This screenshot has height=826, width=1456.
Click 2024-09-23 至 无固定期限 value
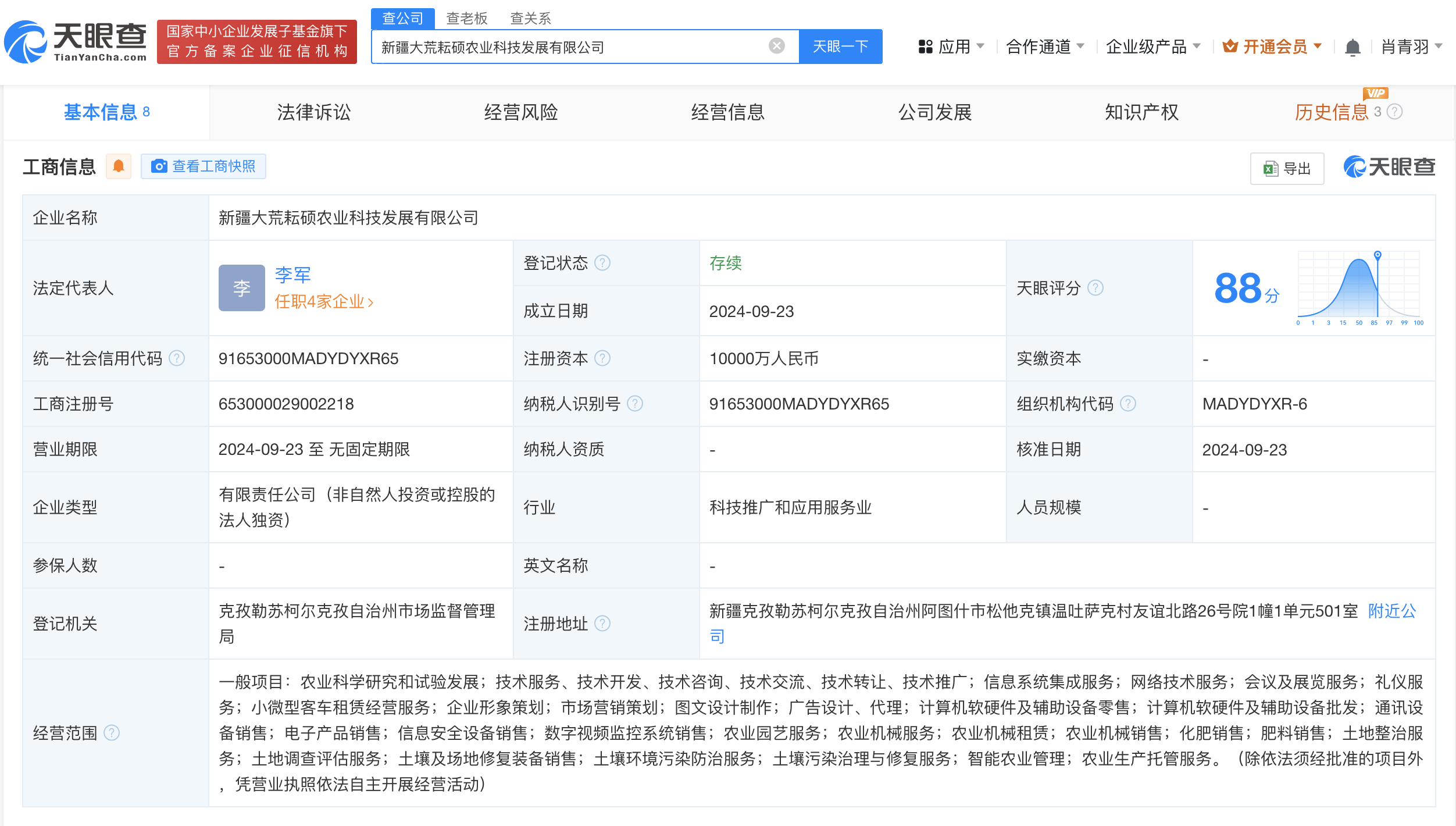point(314,450)
